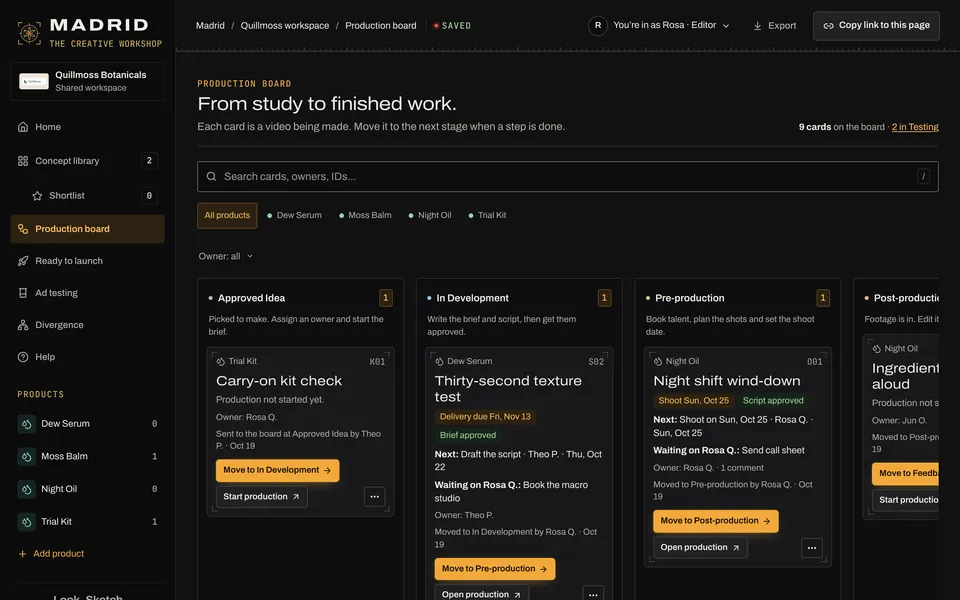The image size is (960, 600).
Task: Open the Thirty-second texture test card title
Action: [x=508, y=389]
